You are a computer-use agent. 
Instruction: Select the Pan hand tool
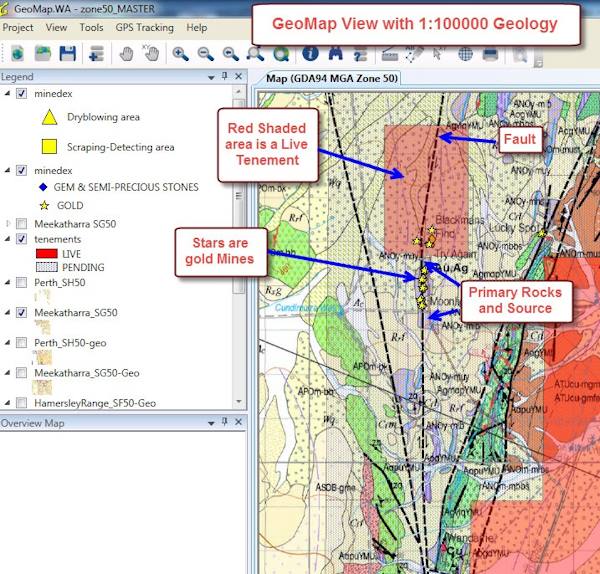[x=127, y=53]
